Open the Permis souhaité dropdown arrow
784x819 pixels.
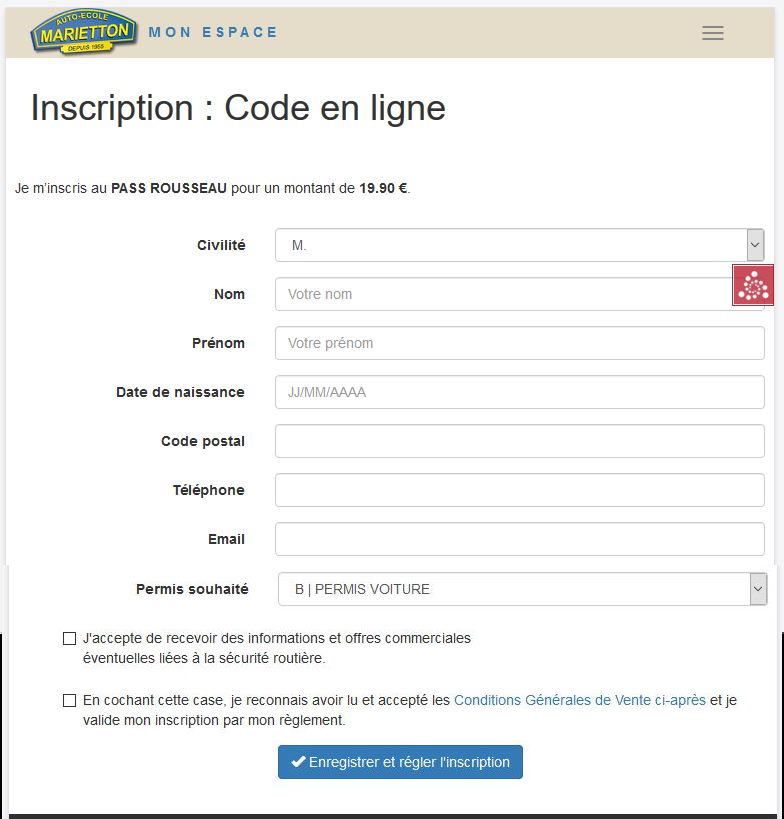pos(758,589)
